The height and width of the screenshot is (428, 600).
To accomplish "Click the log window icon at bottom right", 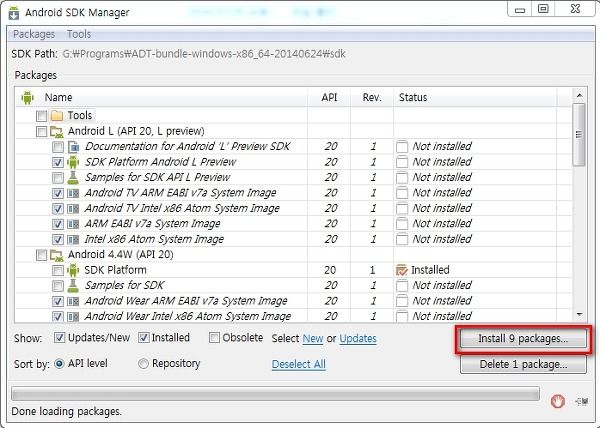I will coord(582,401).
